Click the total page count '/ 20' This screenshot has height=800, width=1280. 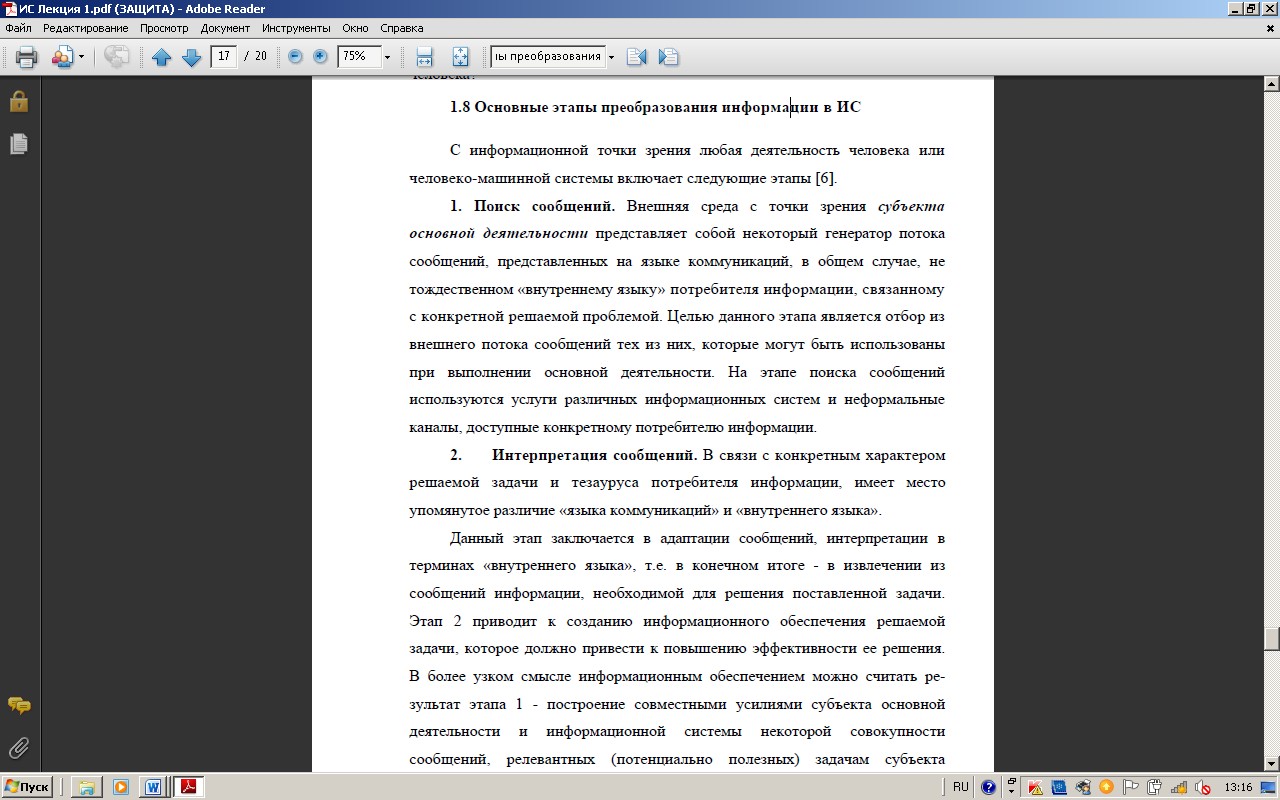[x=256, y=56]
